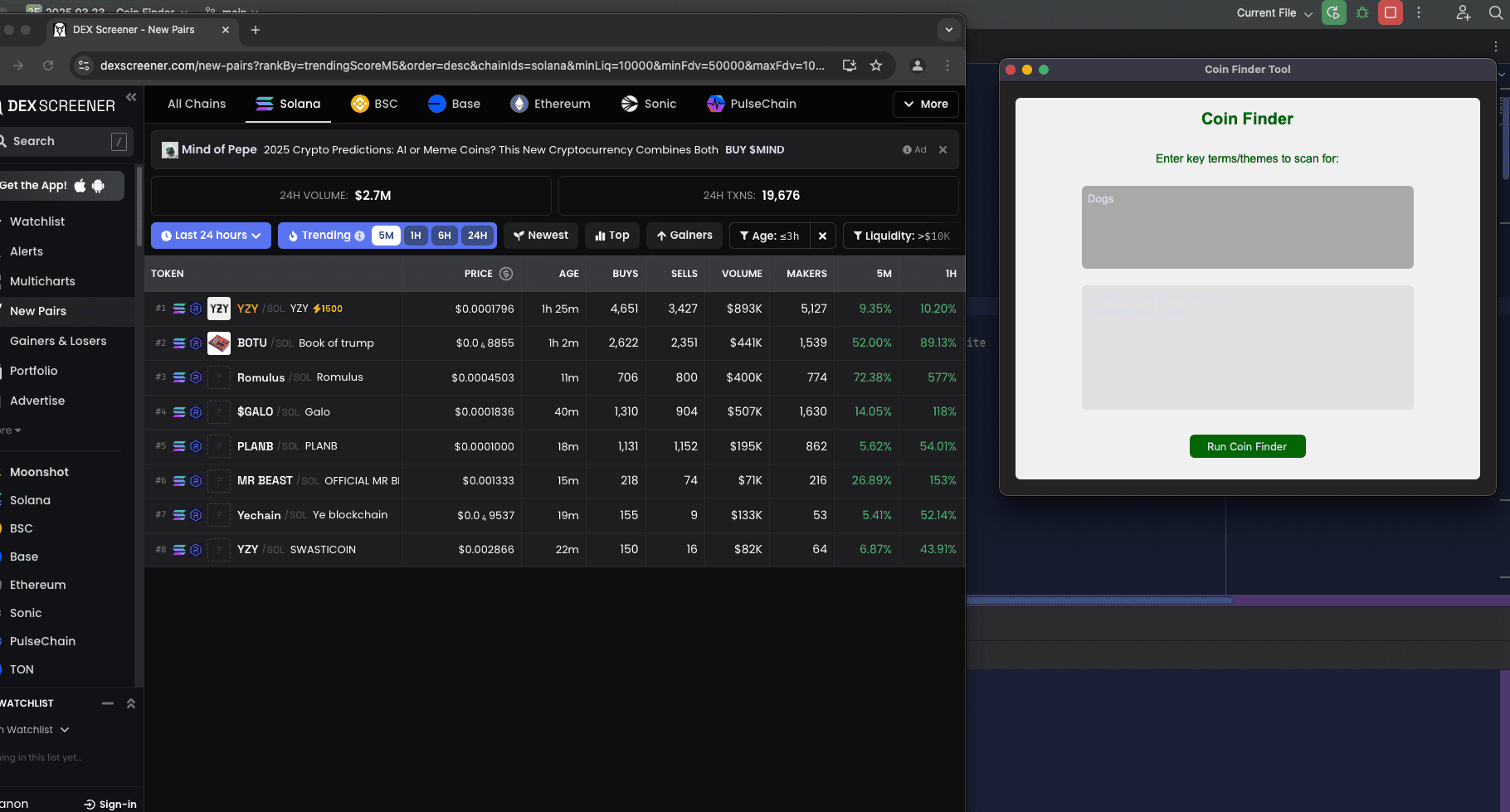Switch to the Base chain tab
The width and height of the screenshot is (1510, 812).
pyautogui.click(x=454, y=104)
